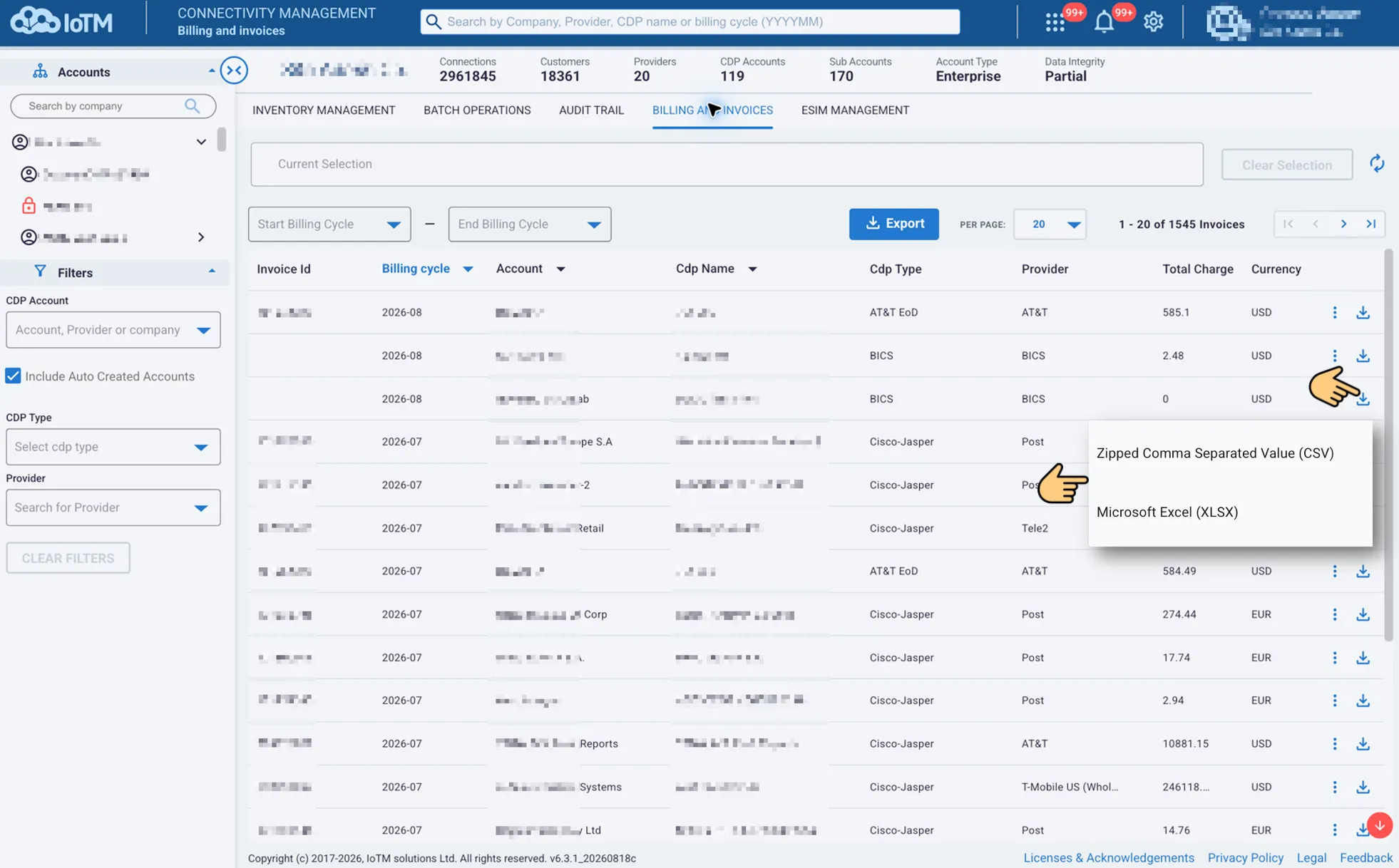Switch to eSIM Management tab
Screen dimensions: 1399x868
coord(855,110)
